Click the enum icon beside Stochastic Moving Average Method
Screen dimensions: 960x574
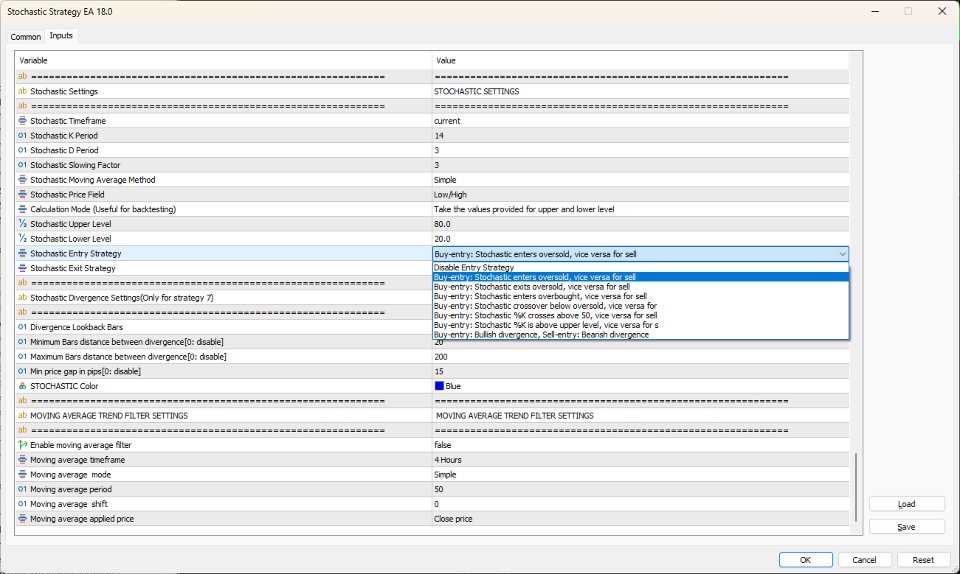click(x=23, y=179)
